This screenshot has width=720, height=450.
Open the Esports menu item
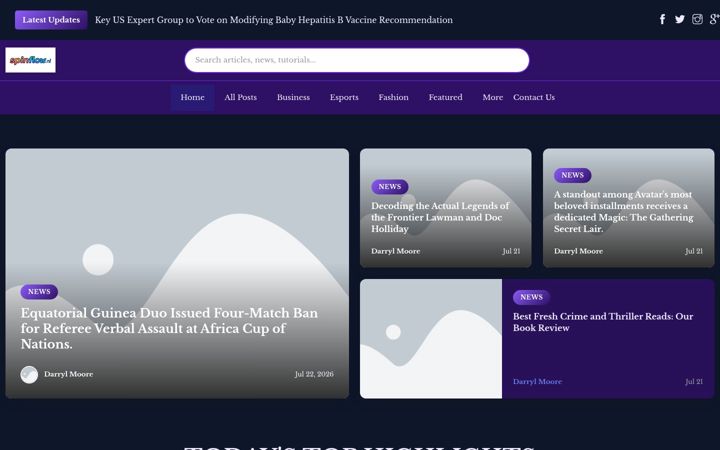pyautogui.click(x=344, y=97)
